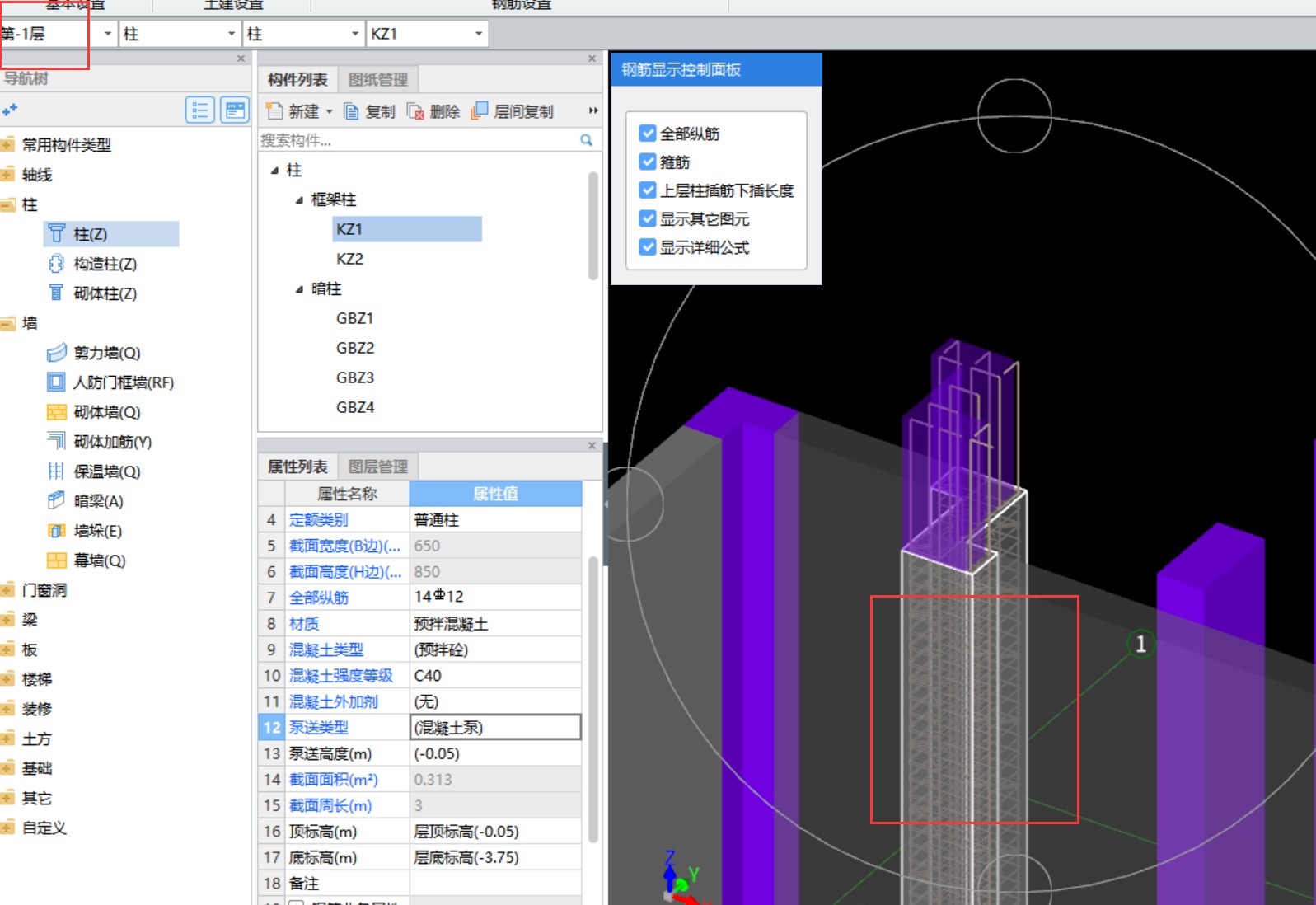Collapse the 框架柱 tree group
This screenshot has width=1316, height=905.
(299, 200)
